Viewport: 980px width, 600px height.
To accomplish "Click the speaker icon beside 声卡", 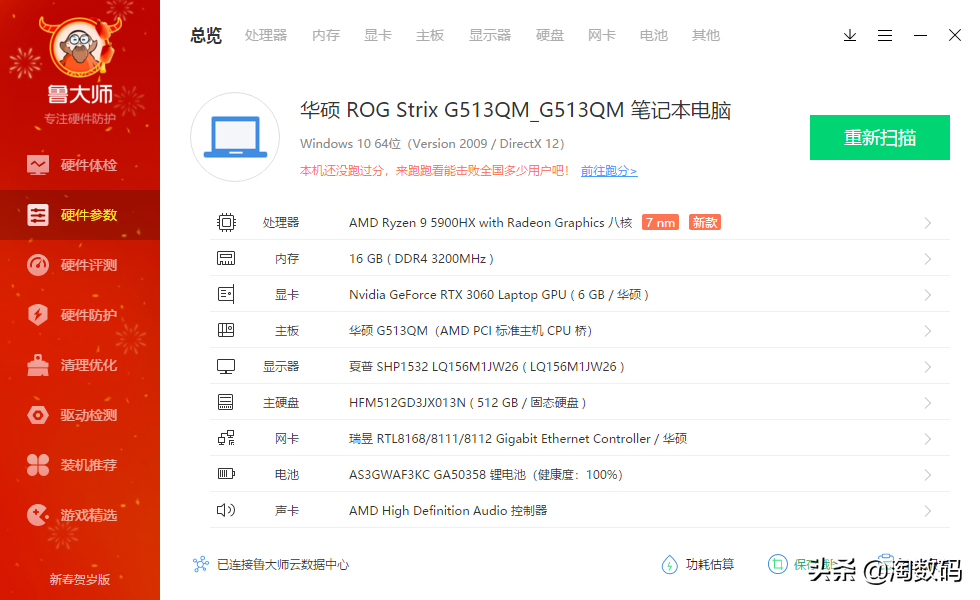I will (226, 510).
